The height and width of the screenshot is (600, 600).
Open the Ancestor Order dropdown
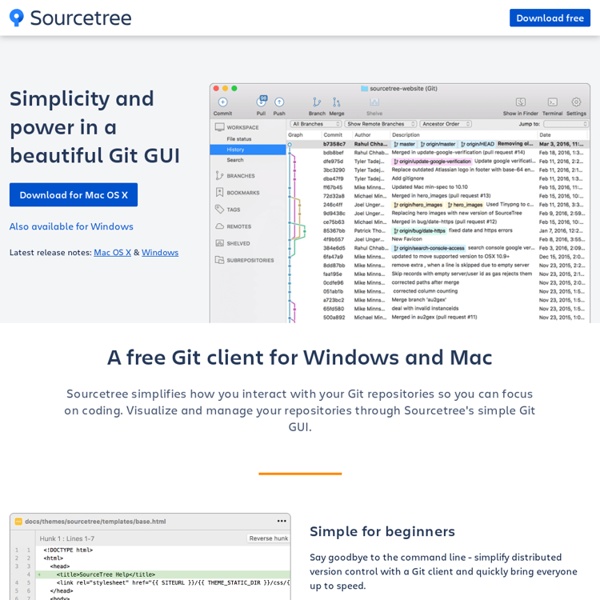coord(446,124)
